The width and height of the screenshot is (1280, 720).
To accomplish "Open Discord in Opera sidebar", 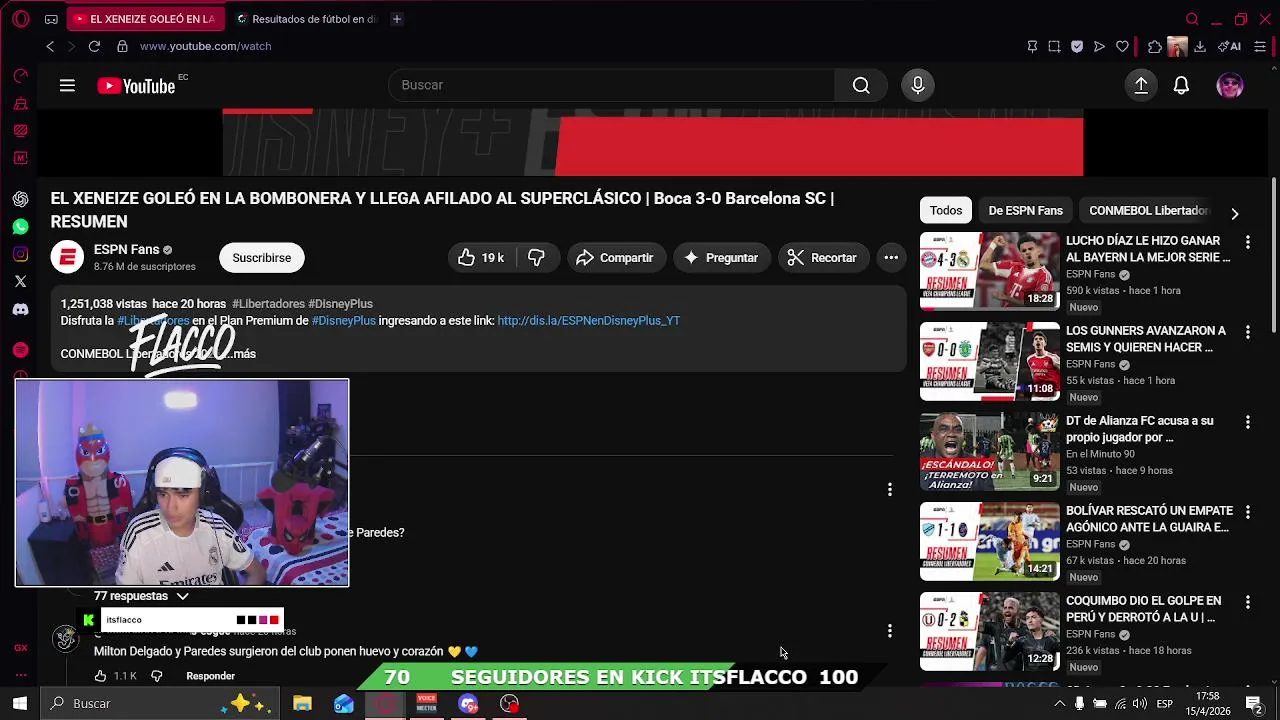I will pos(20,309).
